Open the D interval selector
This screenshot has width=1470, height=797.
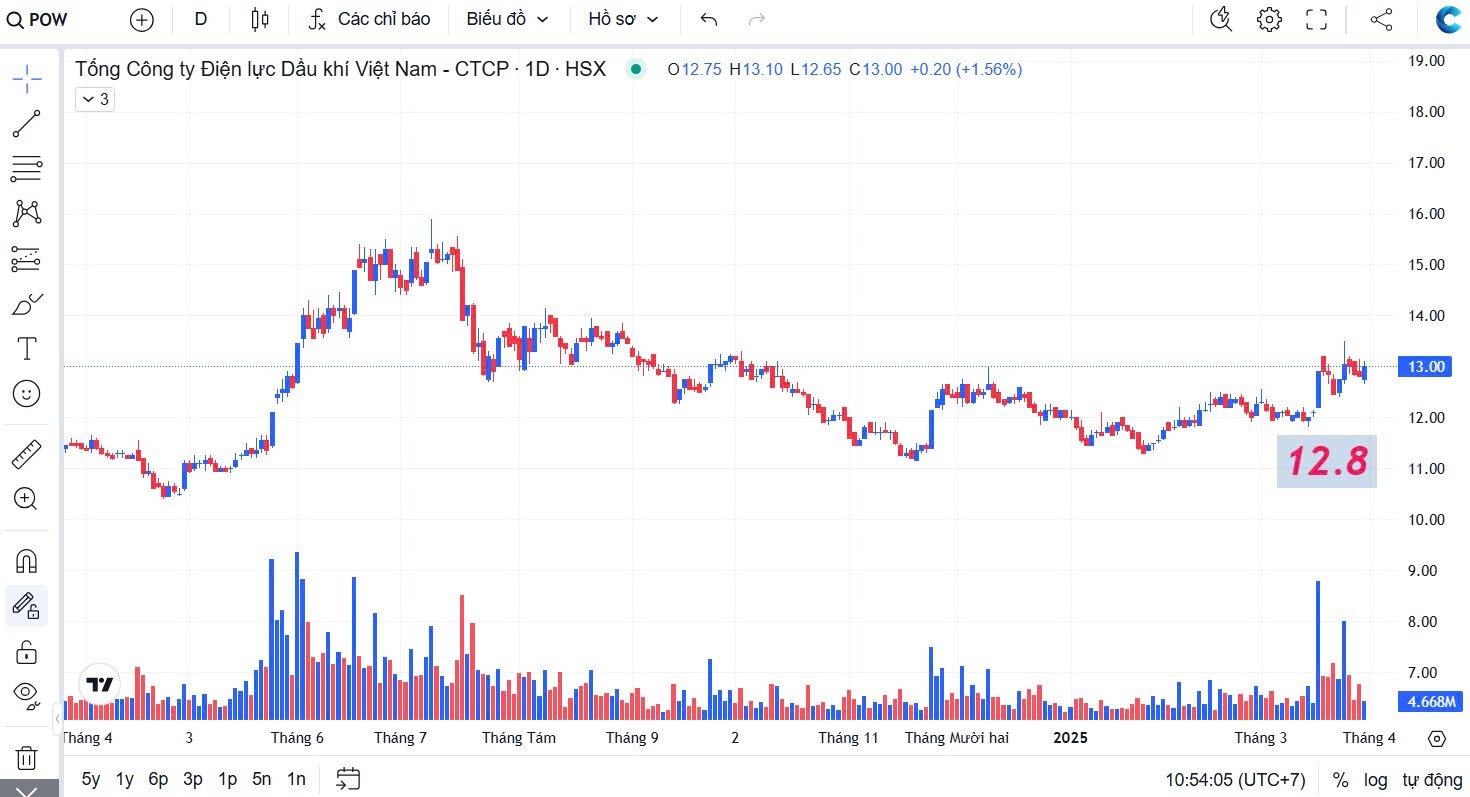(201, 19)
